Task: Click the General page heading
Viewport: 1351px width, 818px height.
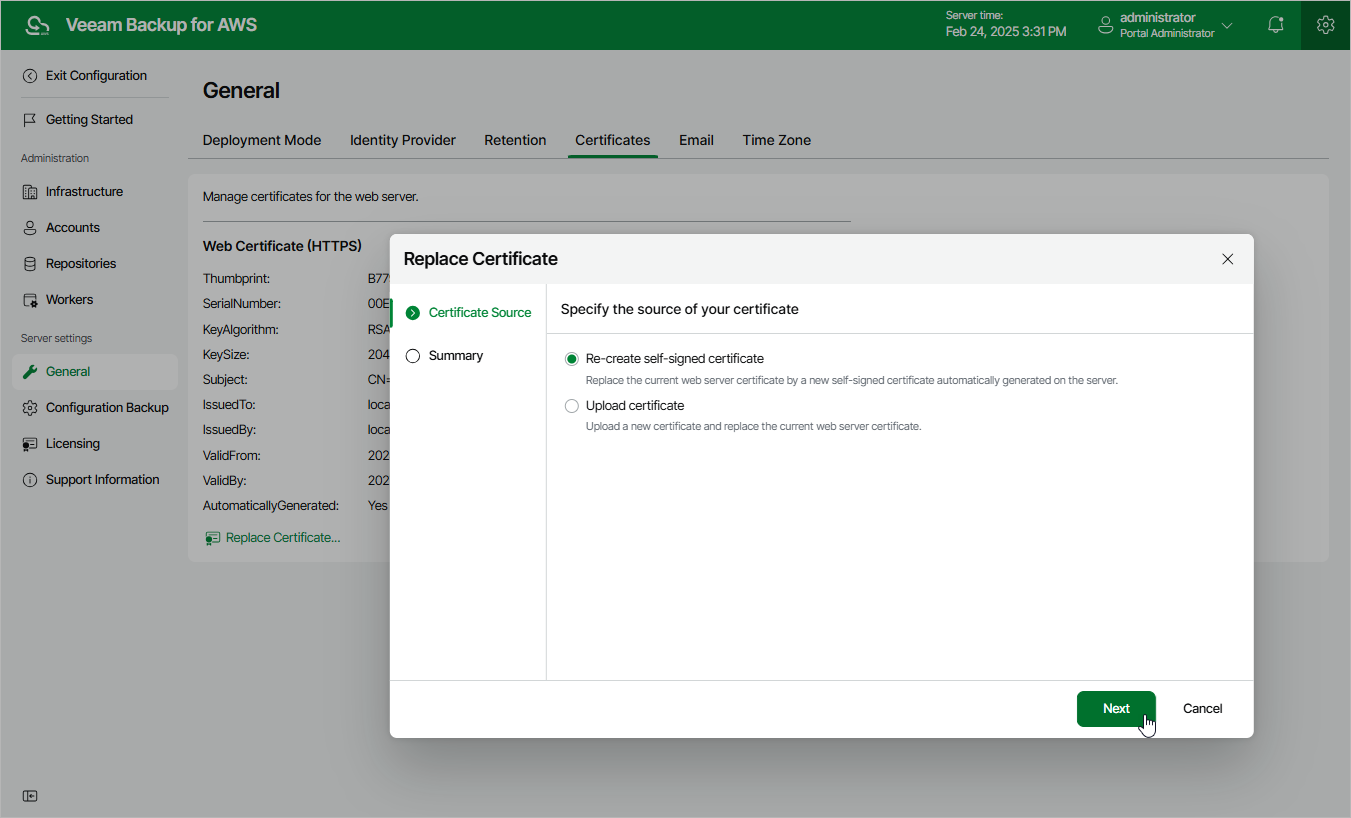Action: coord(242,91)
